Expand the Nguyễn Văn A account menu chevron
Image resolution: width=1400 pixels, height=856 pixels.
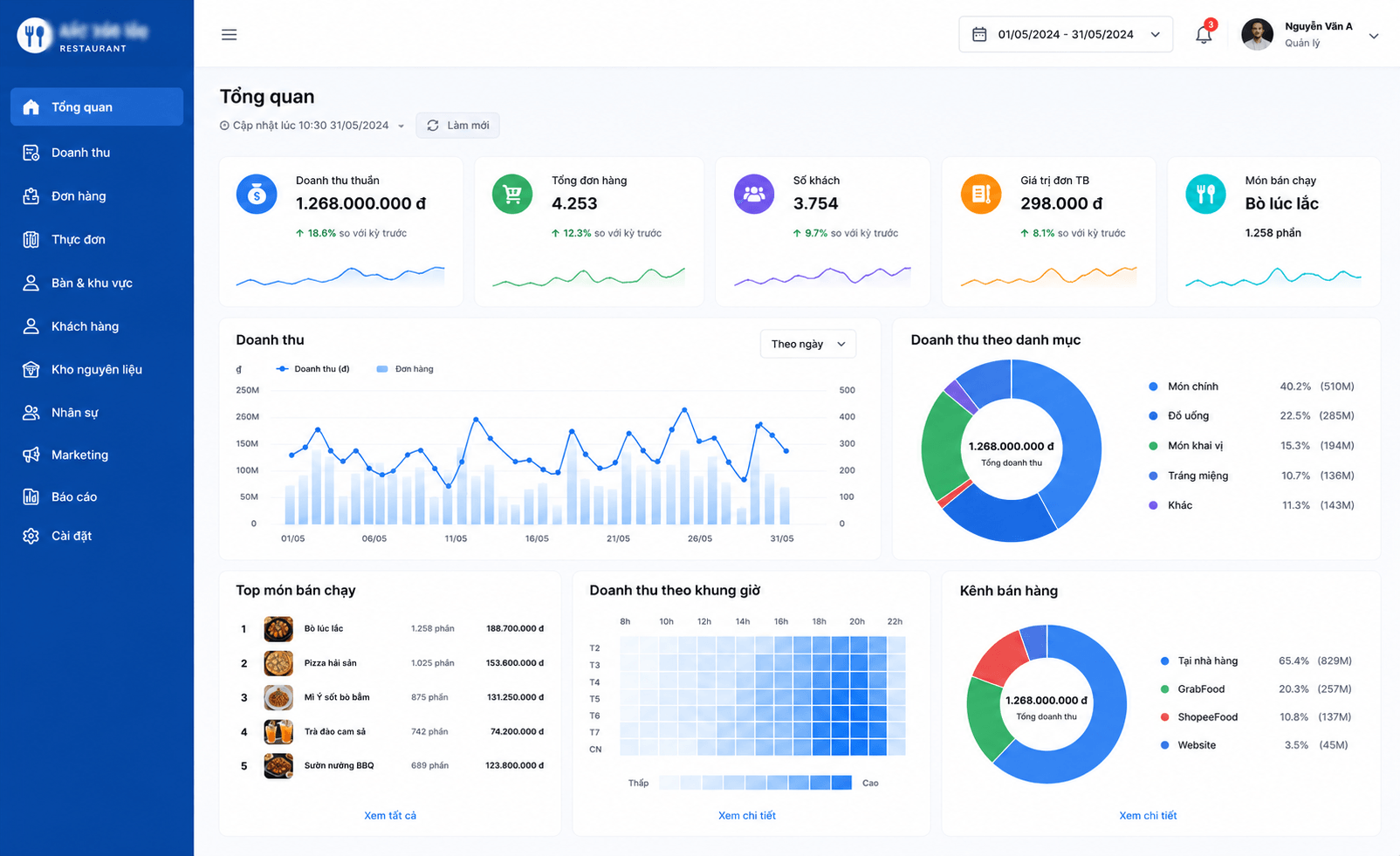[1374, 36]
